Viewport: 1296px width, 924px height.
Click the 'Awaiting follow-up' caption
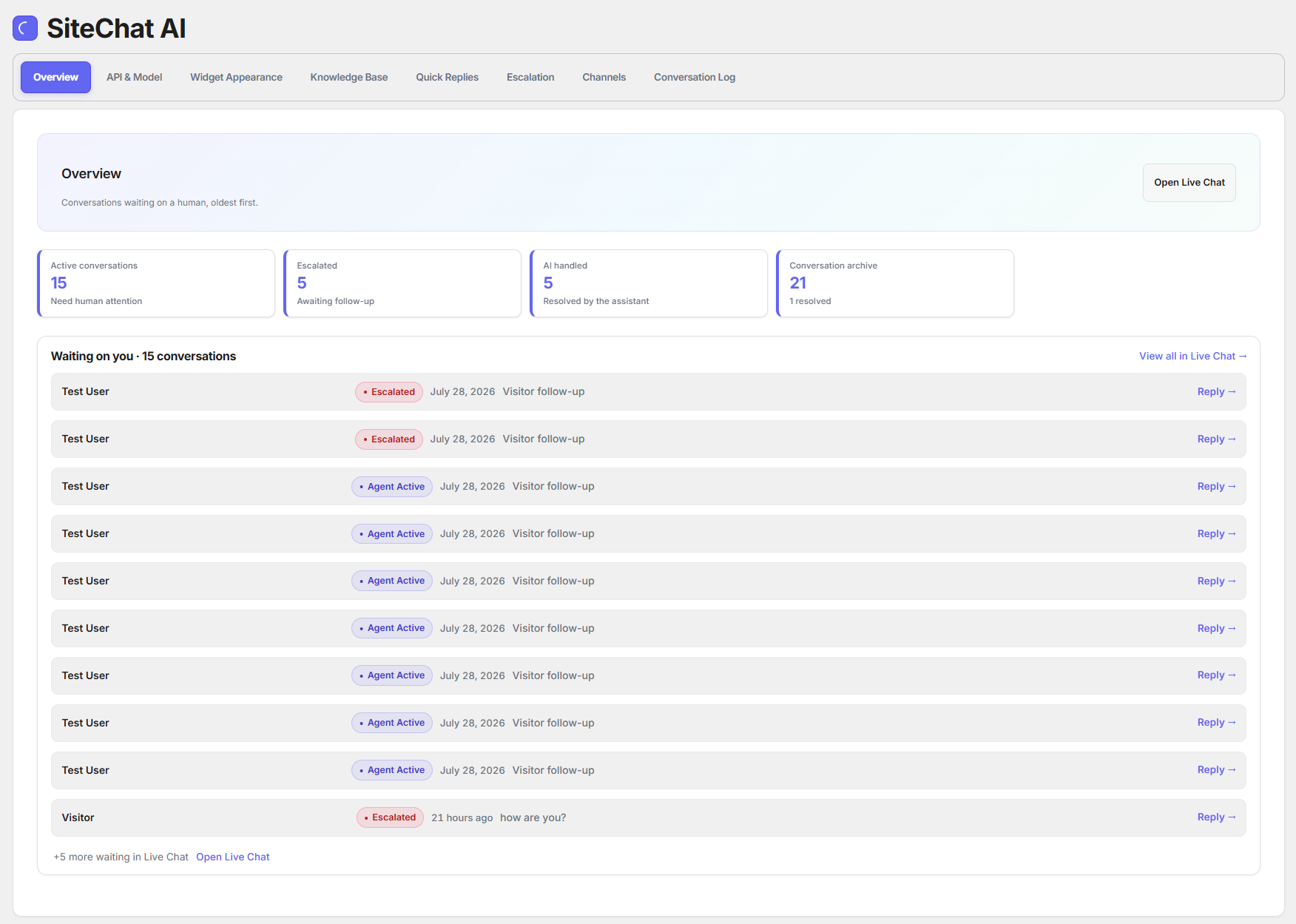(x=335, y=301)
